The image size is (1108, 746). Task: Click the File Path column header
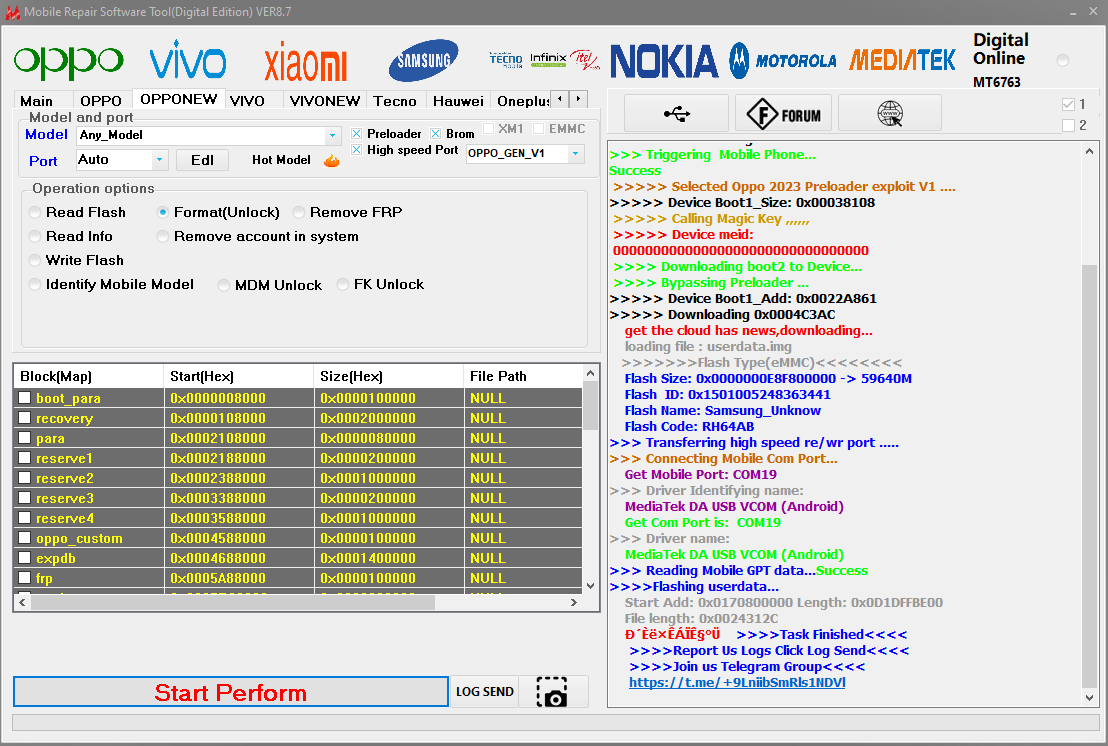tap(523, 377)
